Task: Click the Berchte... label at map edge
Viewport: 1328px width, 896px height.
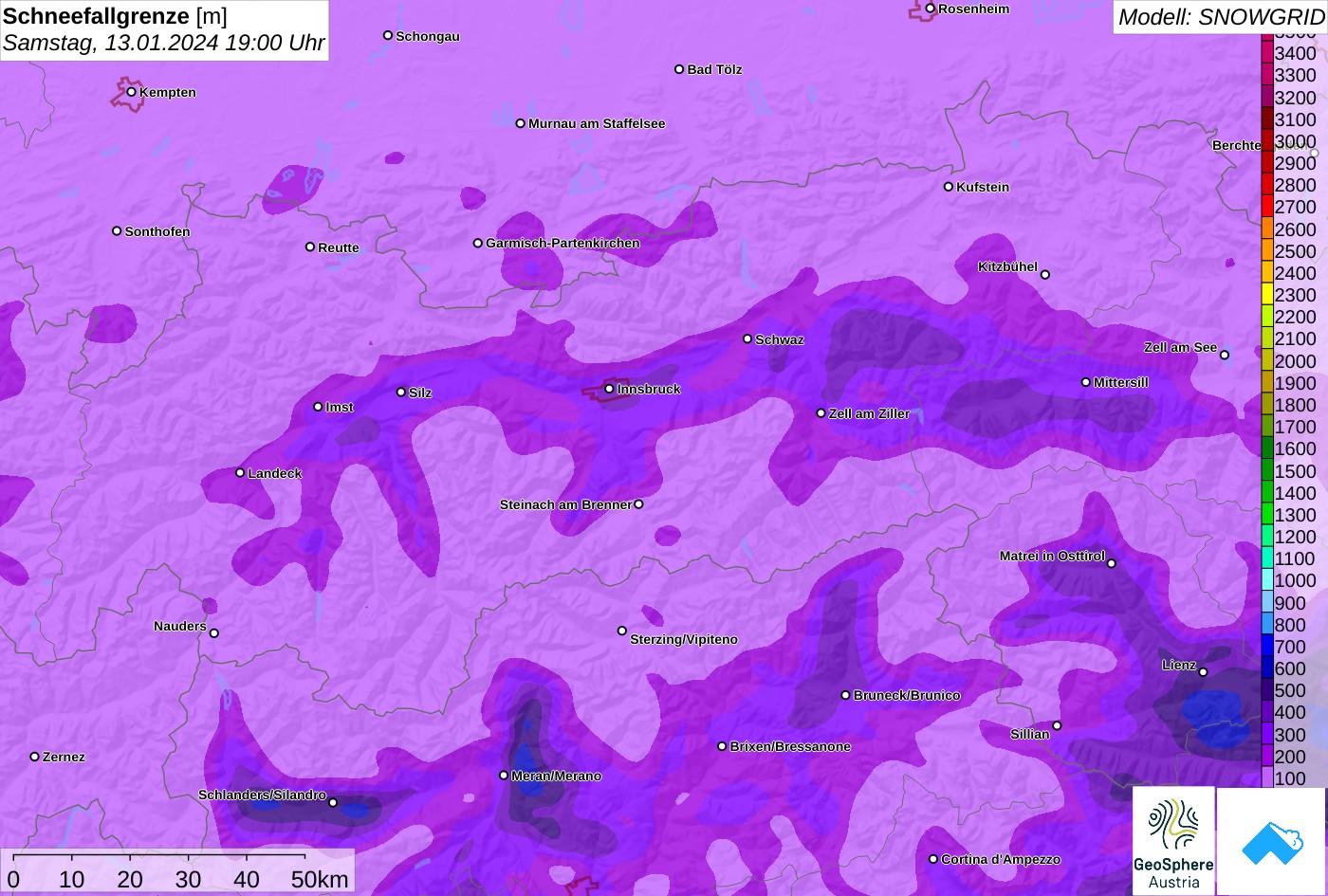Action: pos(1237,145)
